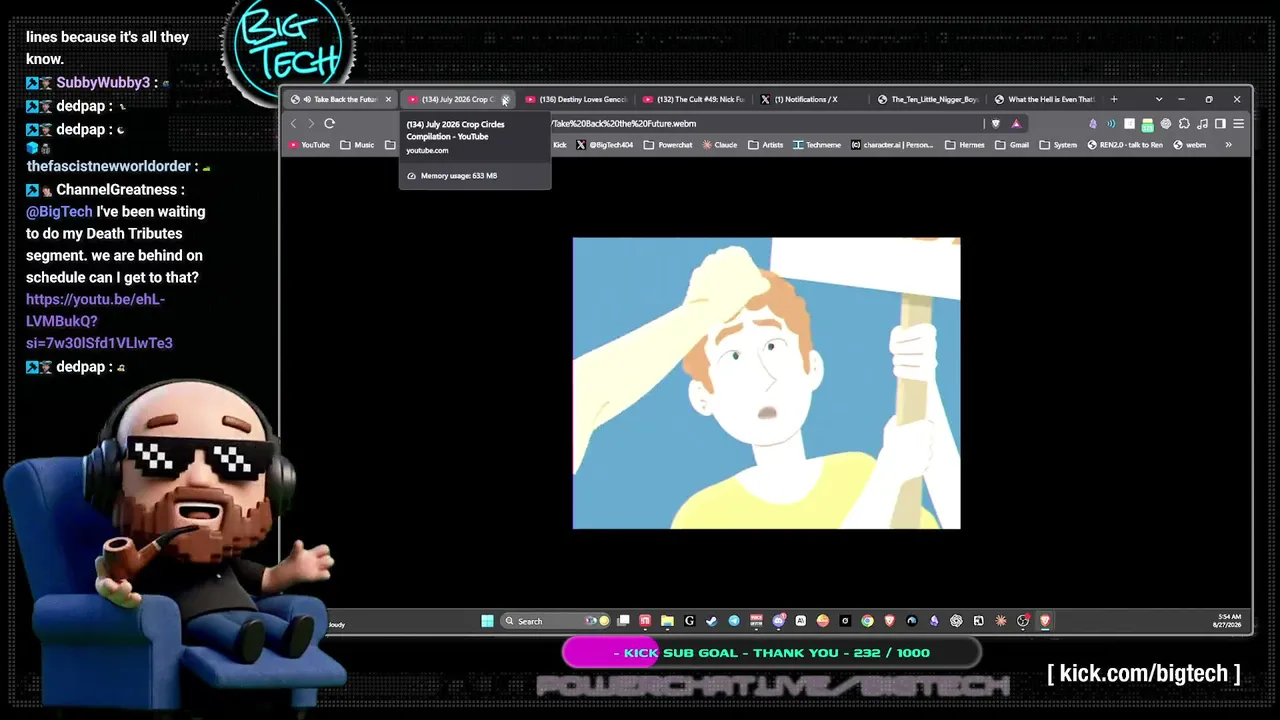The image size is (1280, 720).
Task: Open the System bookmarks folder
Action: click(x=1058, y=145)
